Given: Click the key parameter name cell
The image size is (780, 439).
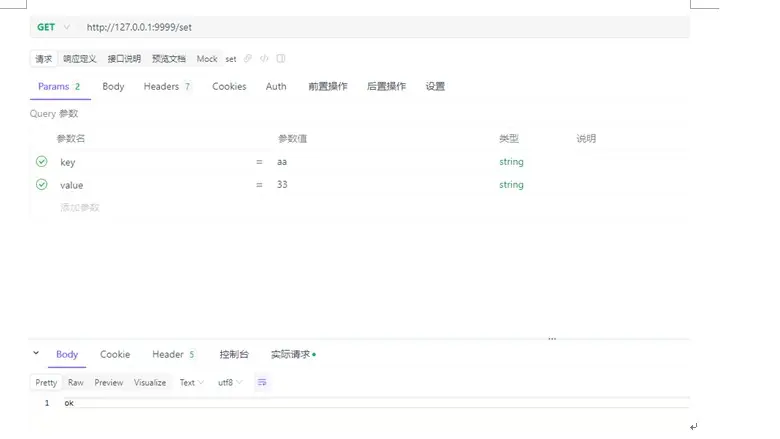Looking at the screenshot, I should point(68,162).
